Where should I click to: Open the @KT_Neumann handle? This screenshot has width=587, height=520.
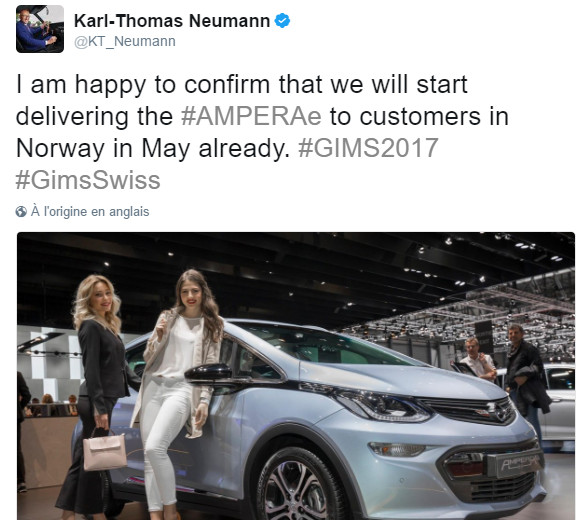pyautogui.click(x=125, y=41)
